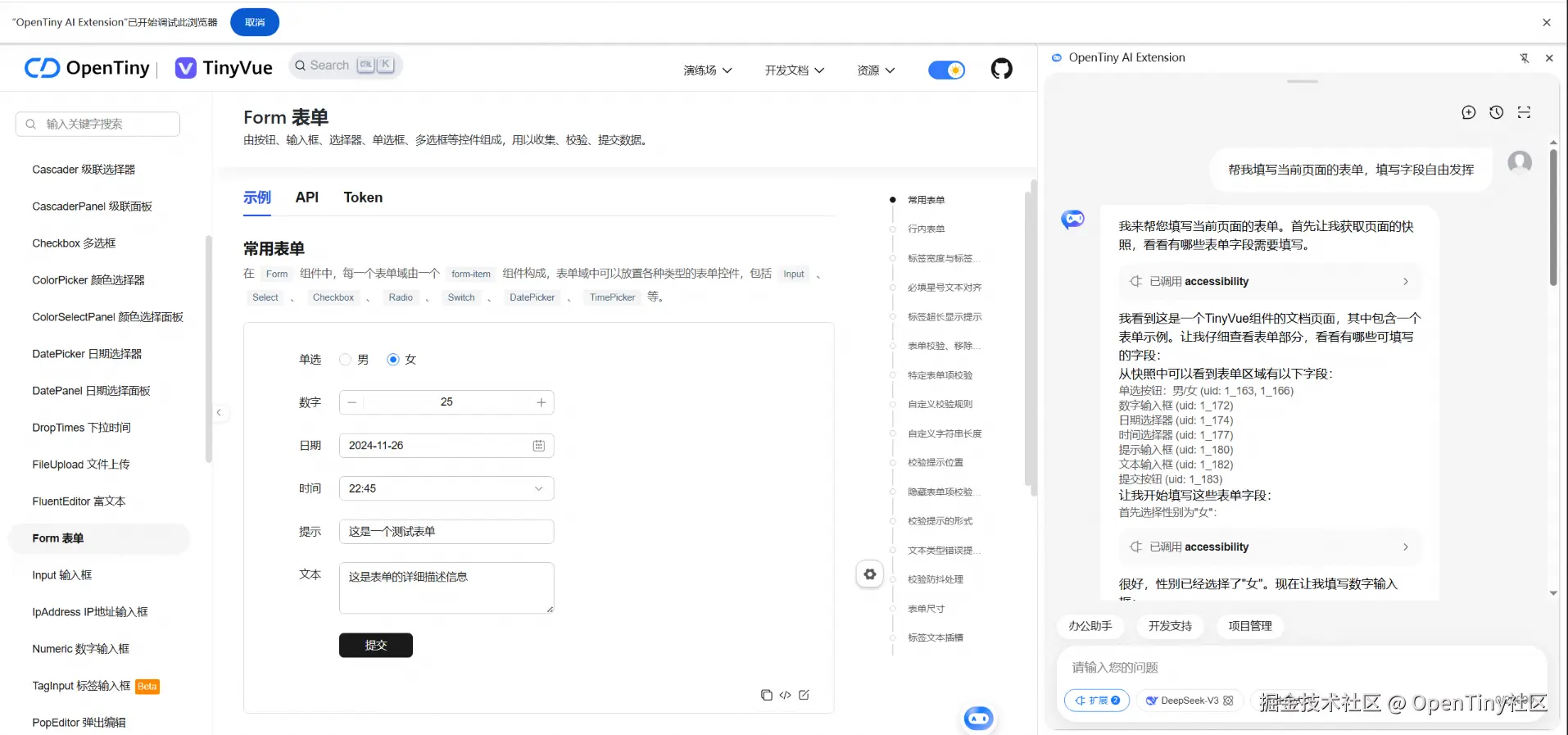The height and width of the screenshot is (735, 1568).
Task: Open the 扩展 extensions selector
Action: click(1097, 701)
